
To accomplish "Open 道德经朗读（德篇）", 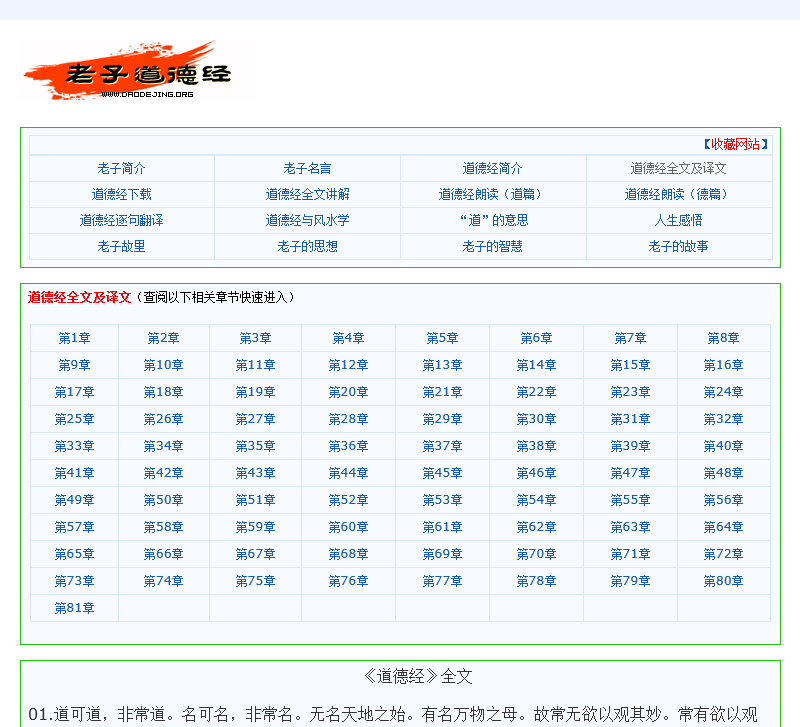I will coord(678,194).
